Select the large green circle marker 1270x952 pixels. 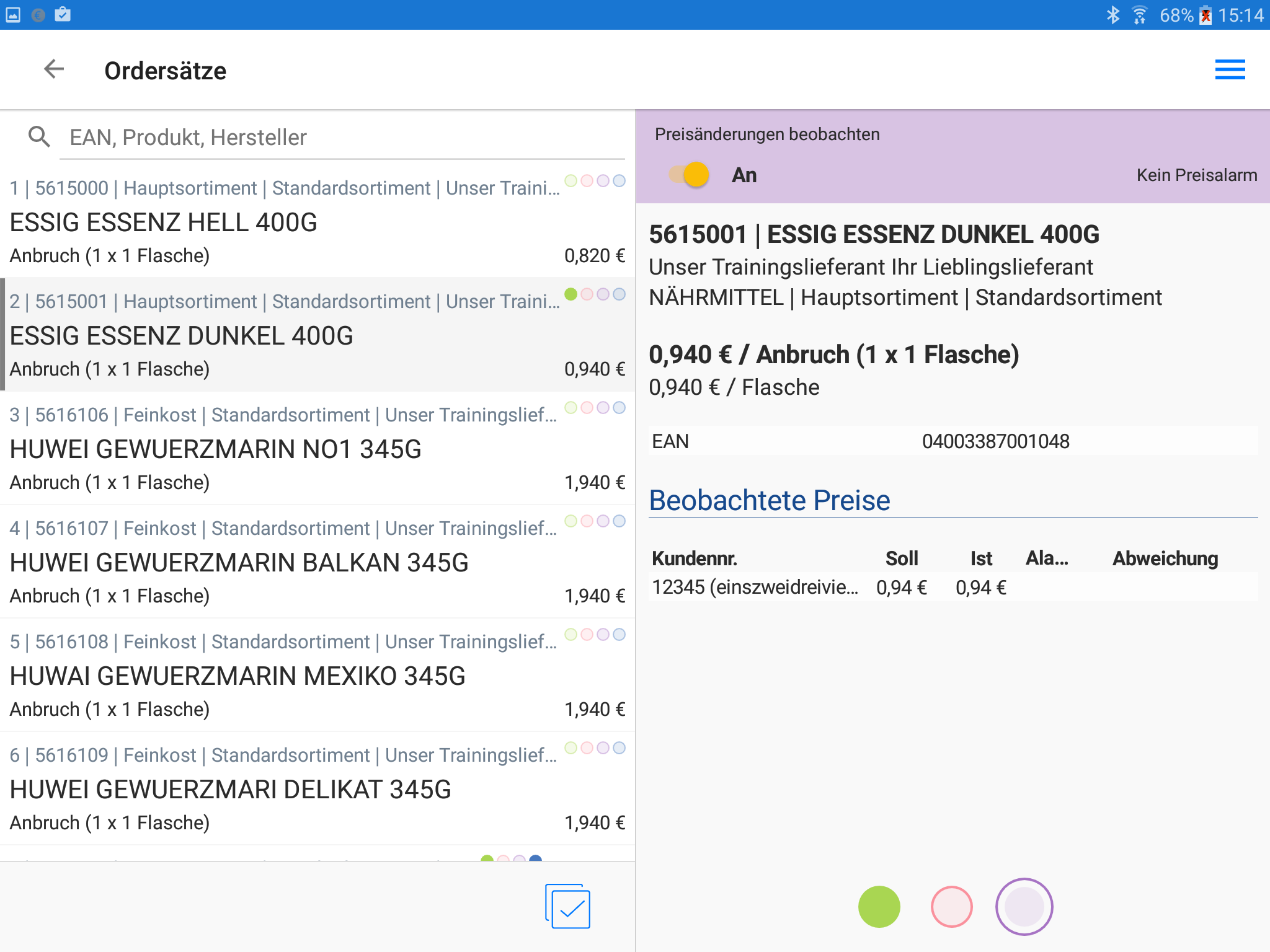pyautogui.click(x=879, y=907)
